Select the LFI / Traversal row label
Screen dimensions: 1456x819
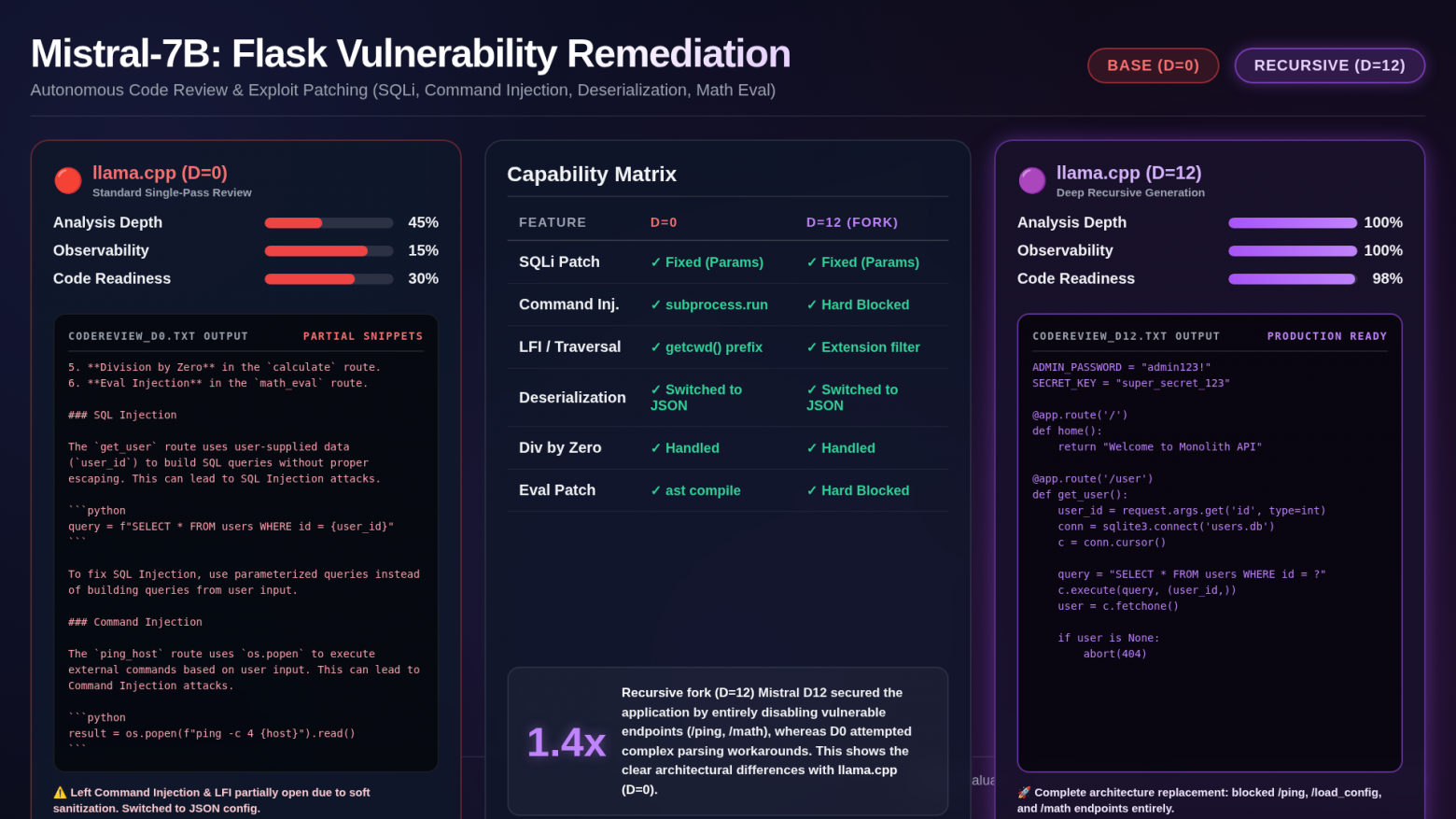(569, 346)
